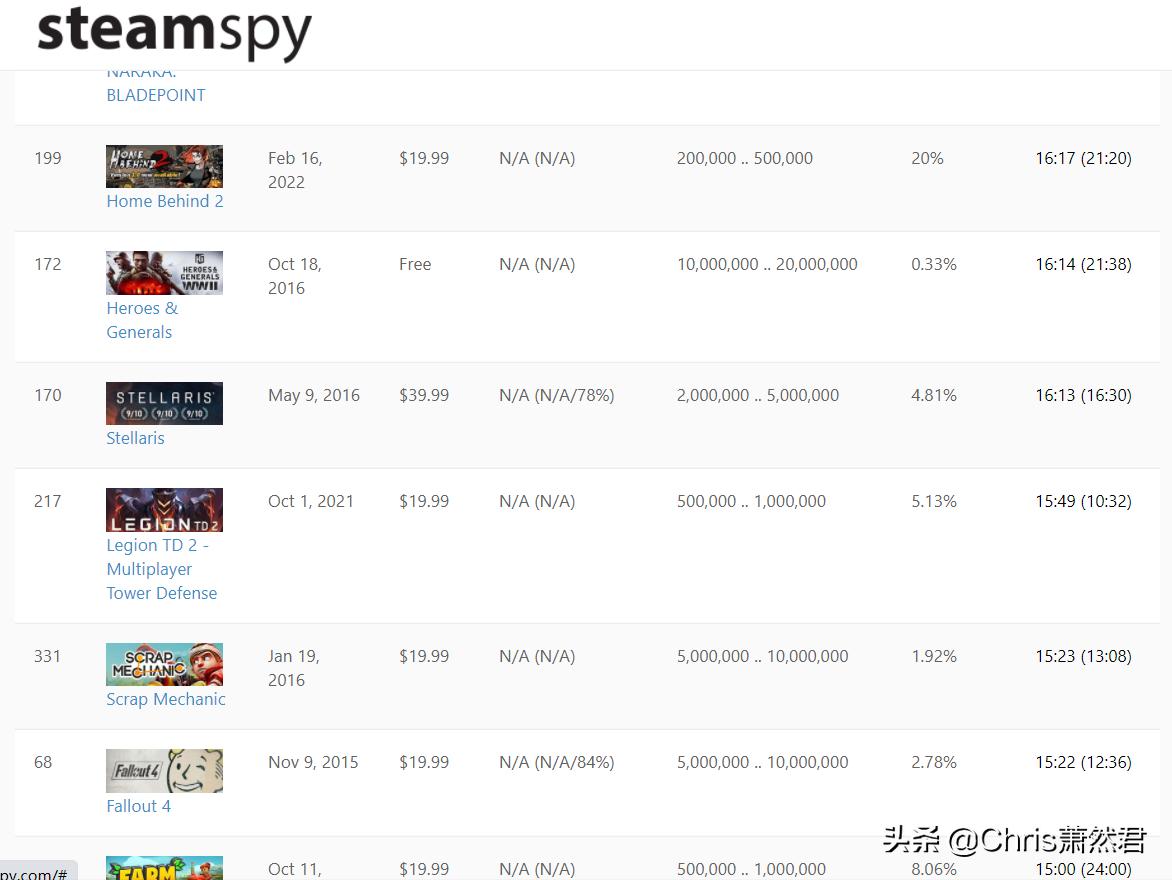Select owners range of Legion TD 2

point(751,502)
